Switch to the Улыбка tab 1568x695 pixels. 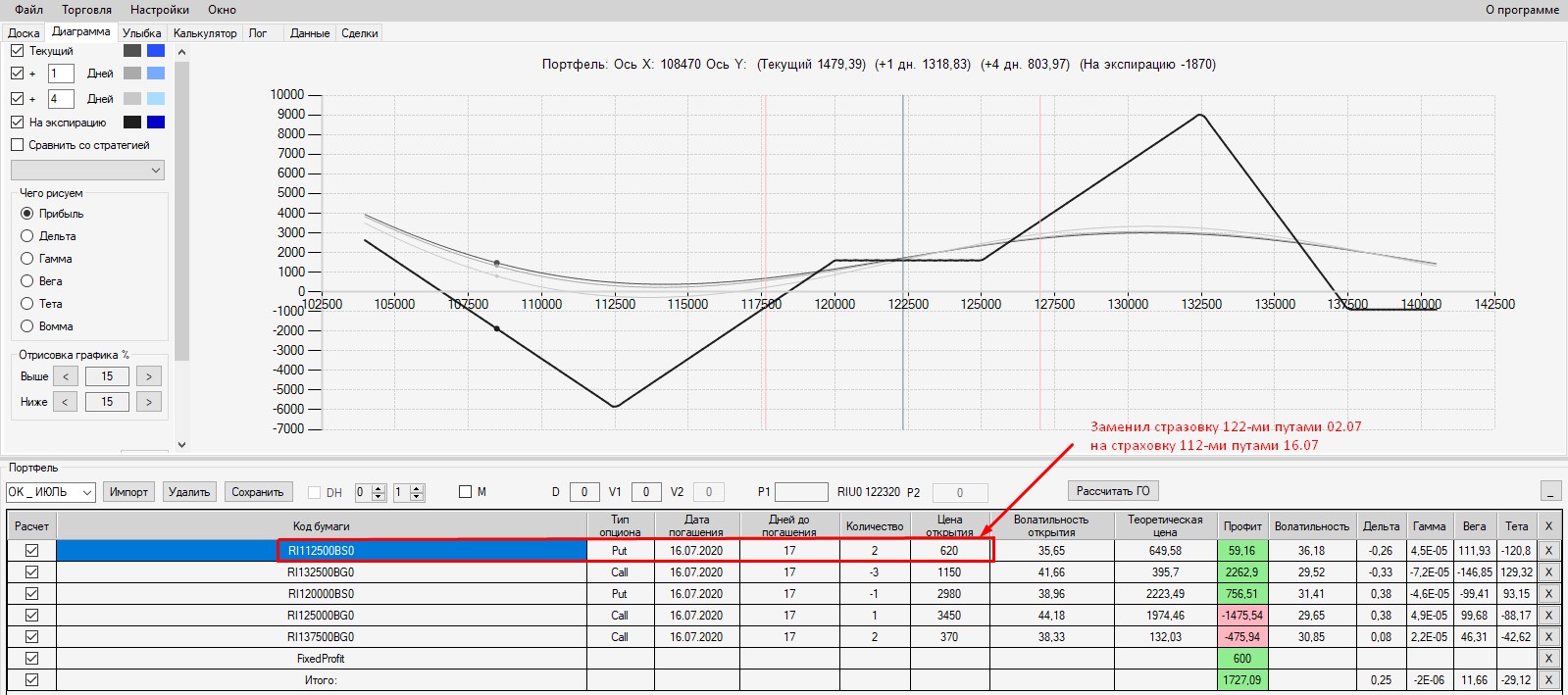pos(141,33)
